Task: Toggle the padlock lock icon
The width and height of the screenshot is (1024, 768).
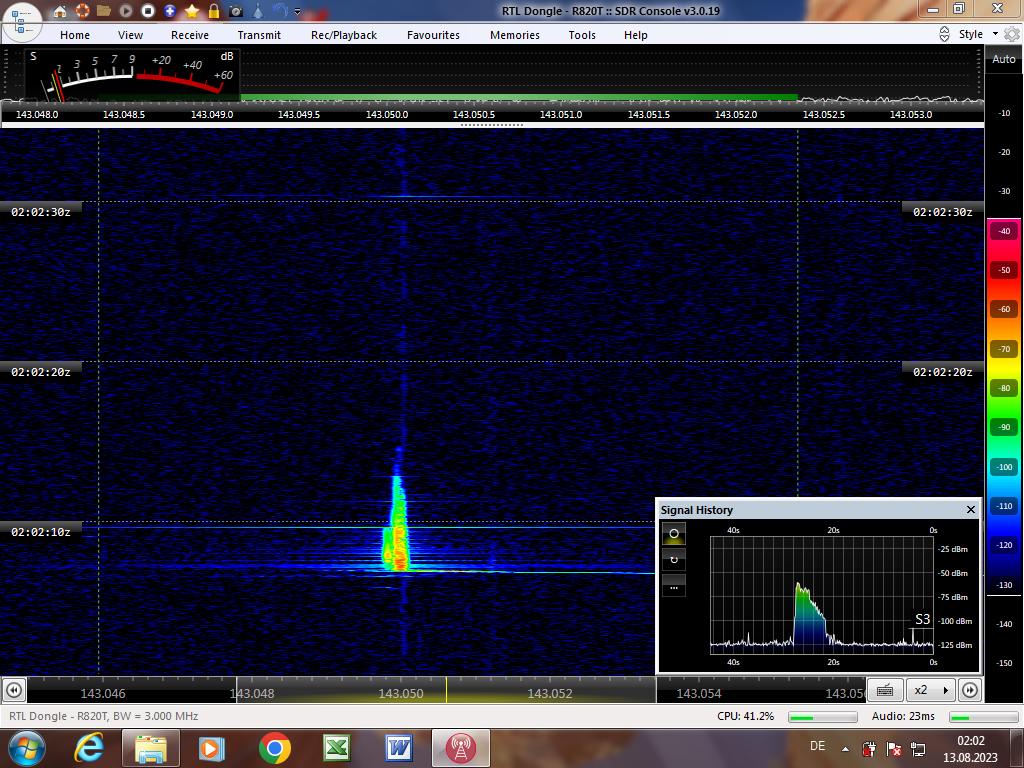Action: 214,11
